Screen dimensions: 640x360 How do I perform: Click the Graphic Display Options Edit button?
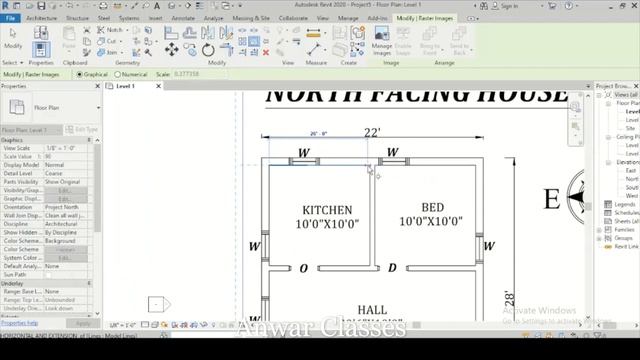tap(65, 199)
